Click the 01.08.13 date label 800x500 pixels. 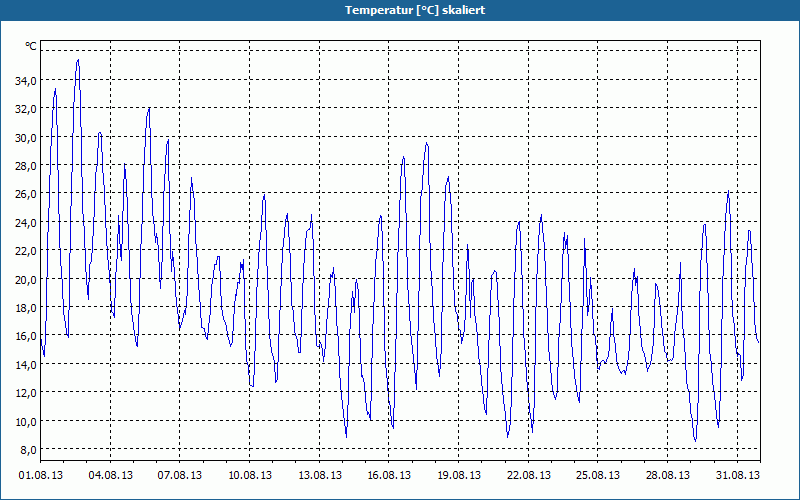point(41,475)
